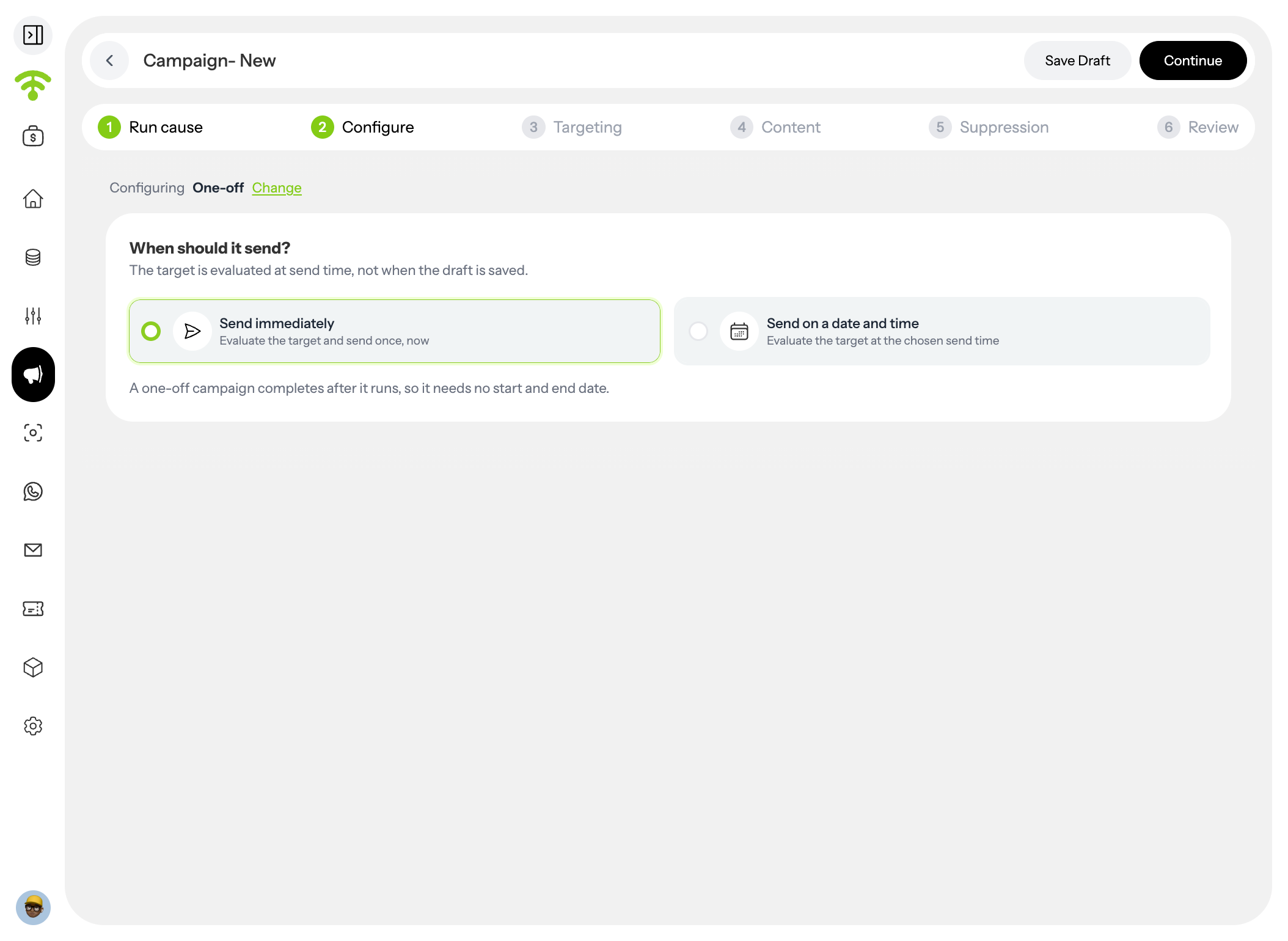Open the WhatsApp icon in sidebar
1288x941 pixels.
pos(33,491)
